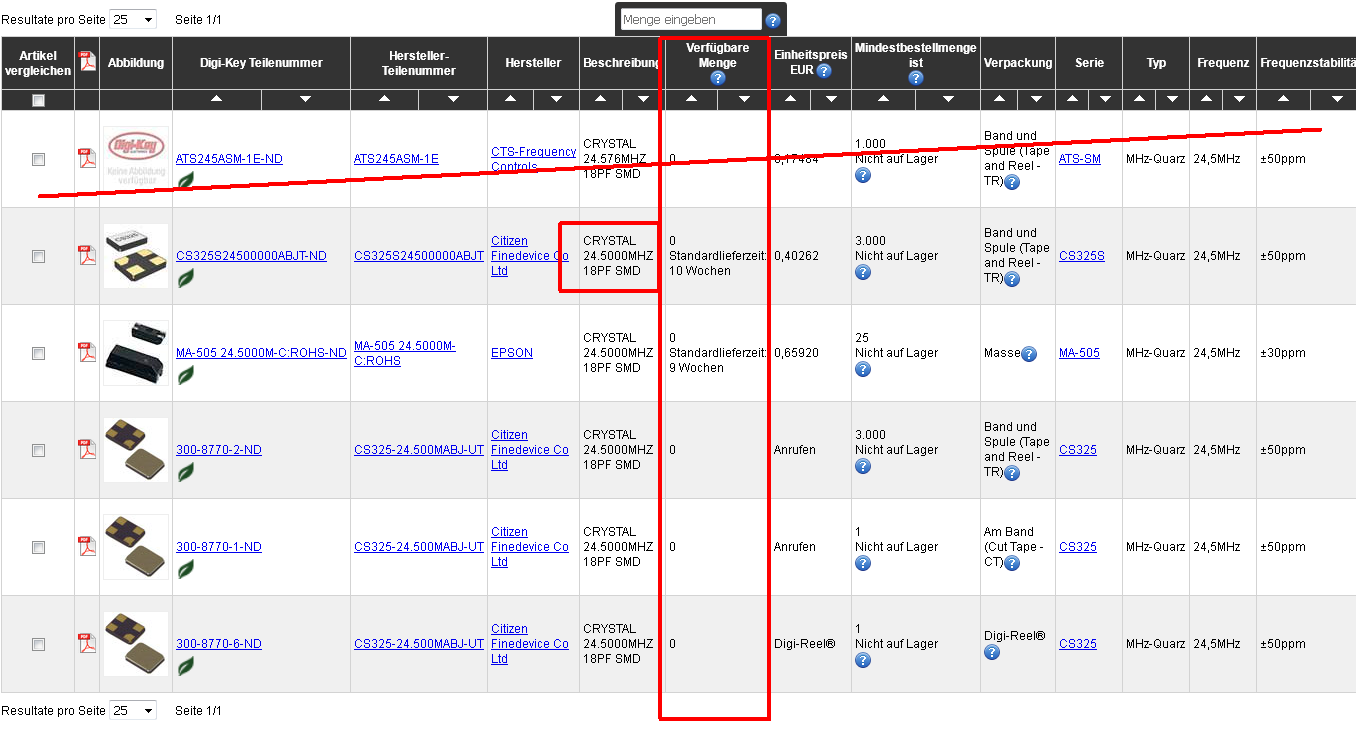Viewport: 1356px width, 729px height.
Task: Sort Digi-Key Teilenummer ascending
Action: pyautogui.click(x=217, y=100)
